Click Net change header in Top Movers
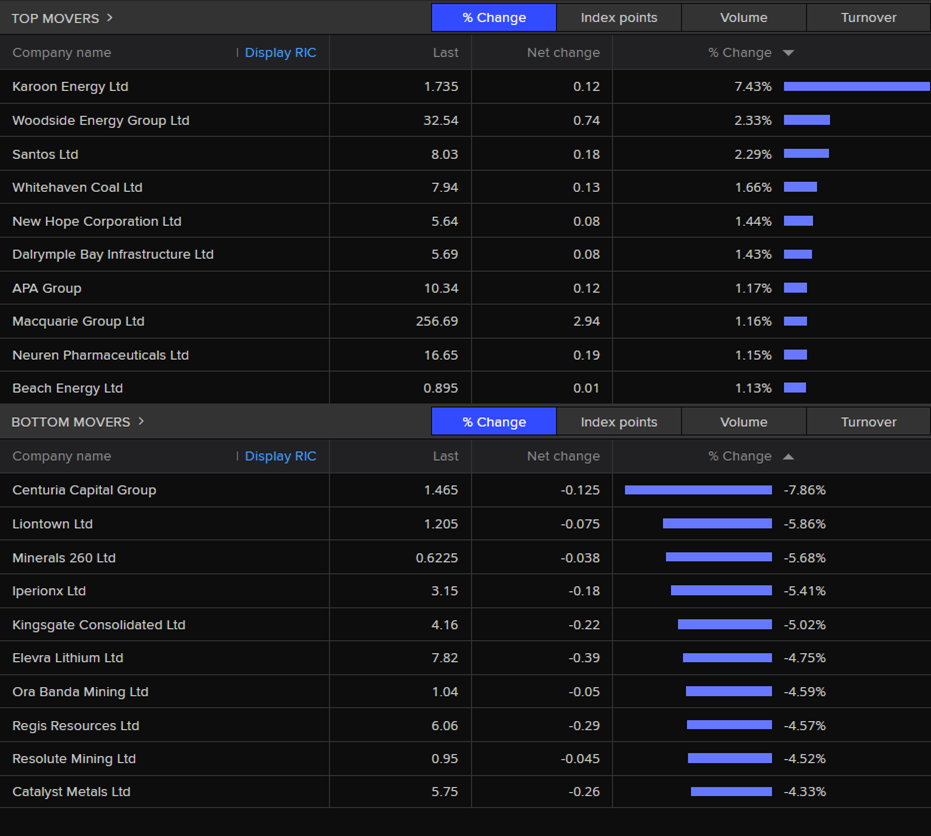The height and width of the screenshot is (836, 931). [563, 53]
